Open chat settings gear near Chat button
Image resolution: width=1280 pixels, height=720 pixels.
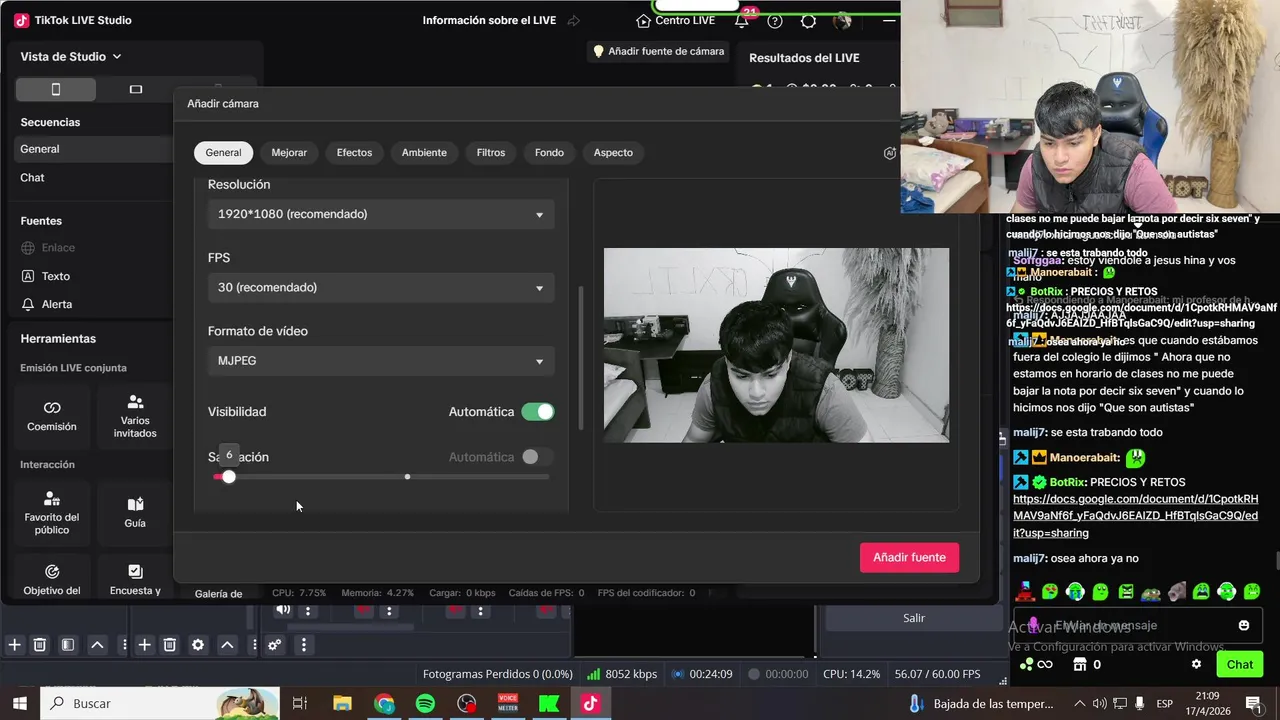(1196, 664)
